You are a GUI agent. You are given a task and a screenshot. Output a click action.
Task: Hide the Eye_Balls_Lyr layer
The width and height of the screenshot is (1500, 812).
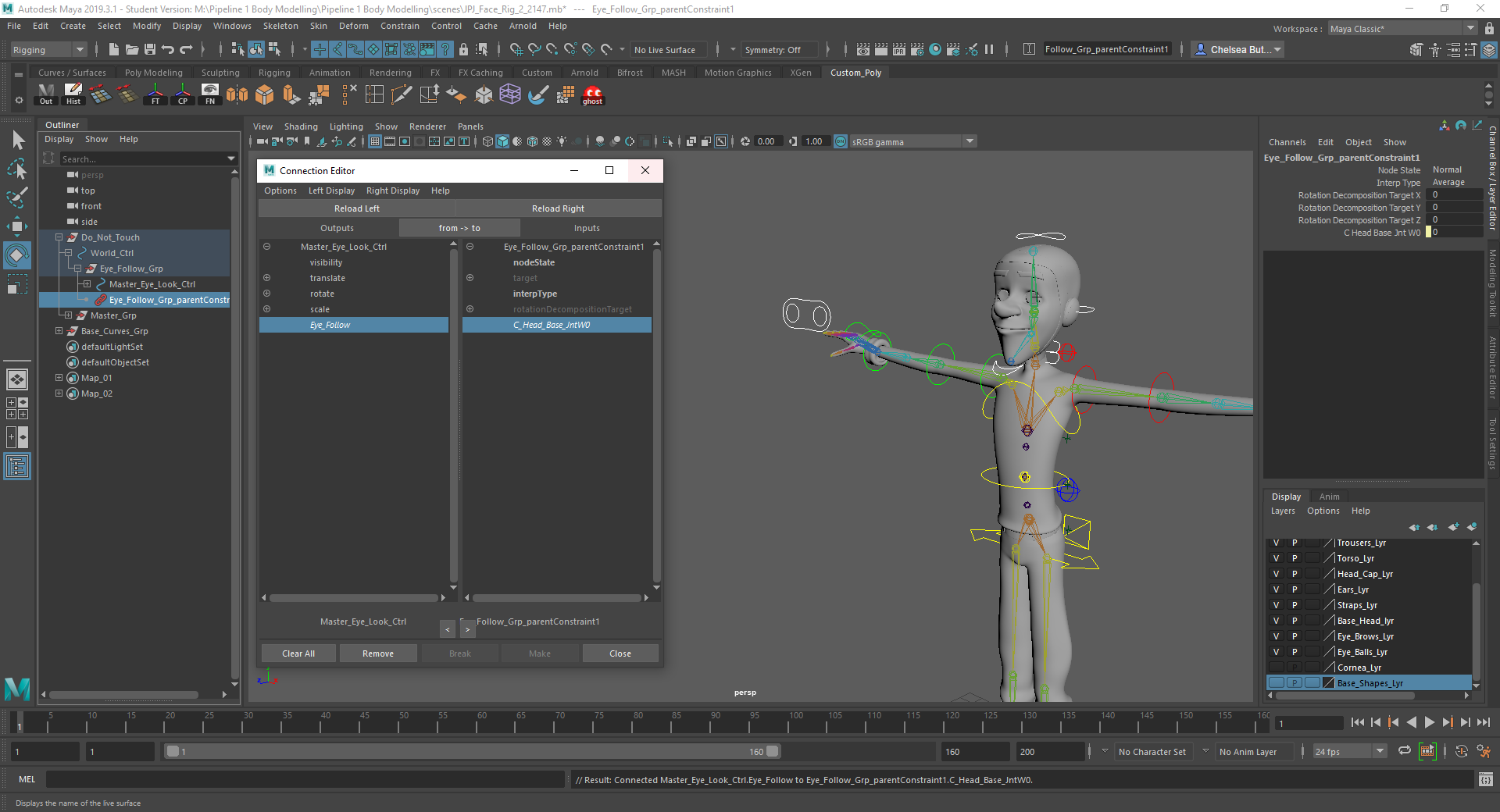tap(1276, 651)
